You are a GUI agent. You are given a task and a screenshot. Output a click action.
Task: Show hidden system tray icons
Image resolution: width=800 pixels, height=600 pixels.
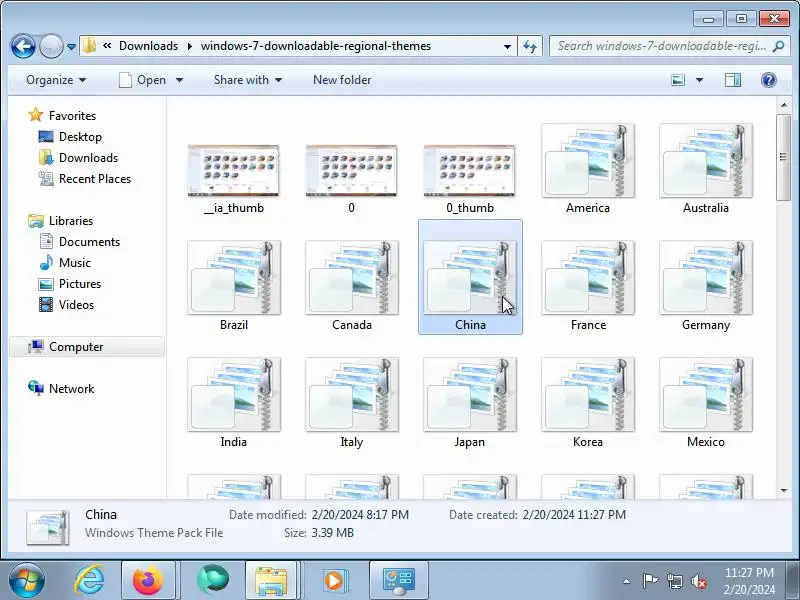point(627,581)
